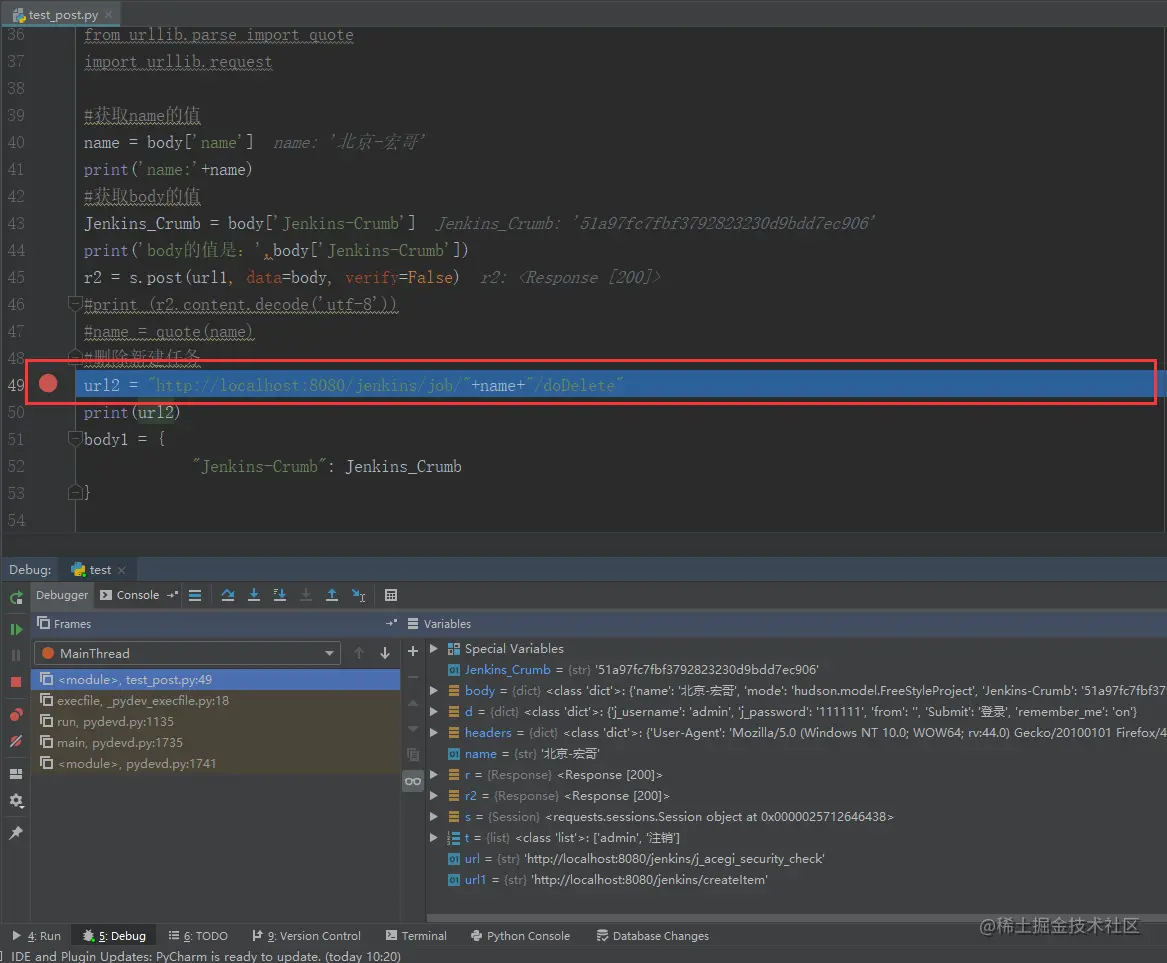Select the Jenkins_Crumb variable row
This screenshot has height=963, width=1167.
(x=796, y=670)
